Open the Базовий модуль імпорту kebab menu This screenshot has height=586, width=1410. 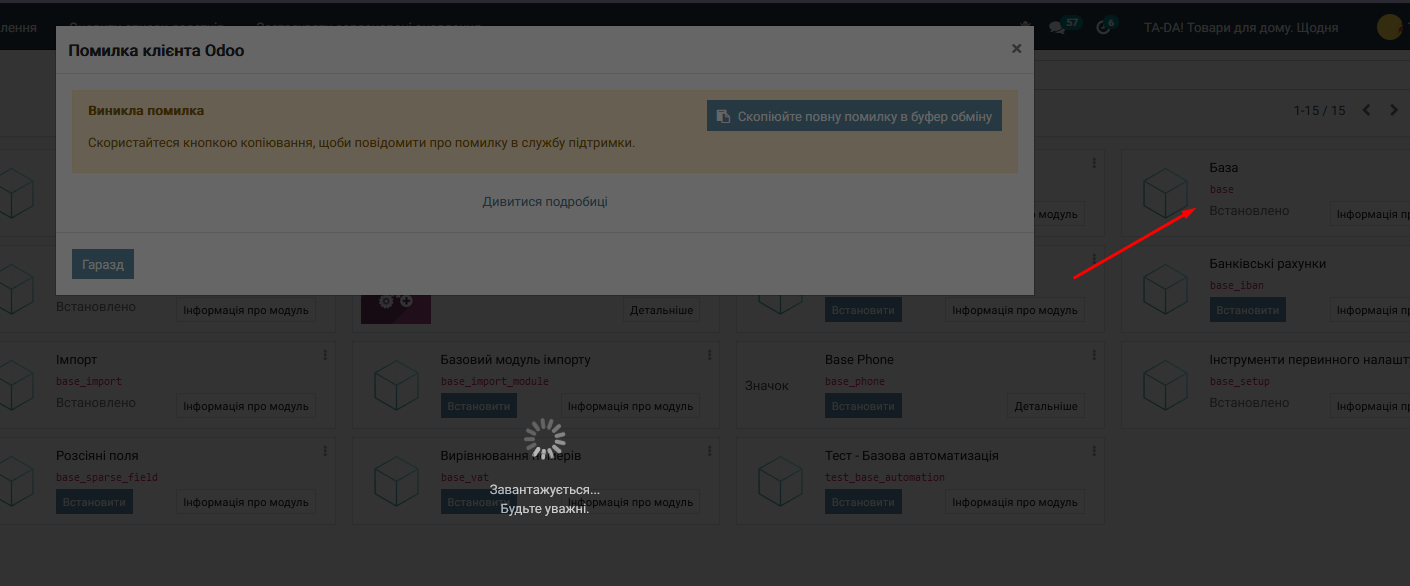[710, 355]
